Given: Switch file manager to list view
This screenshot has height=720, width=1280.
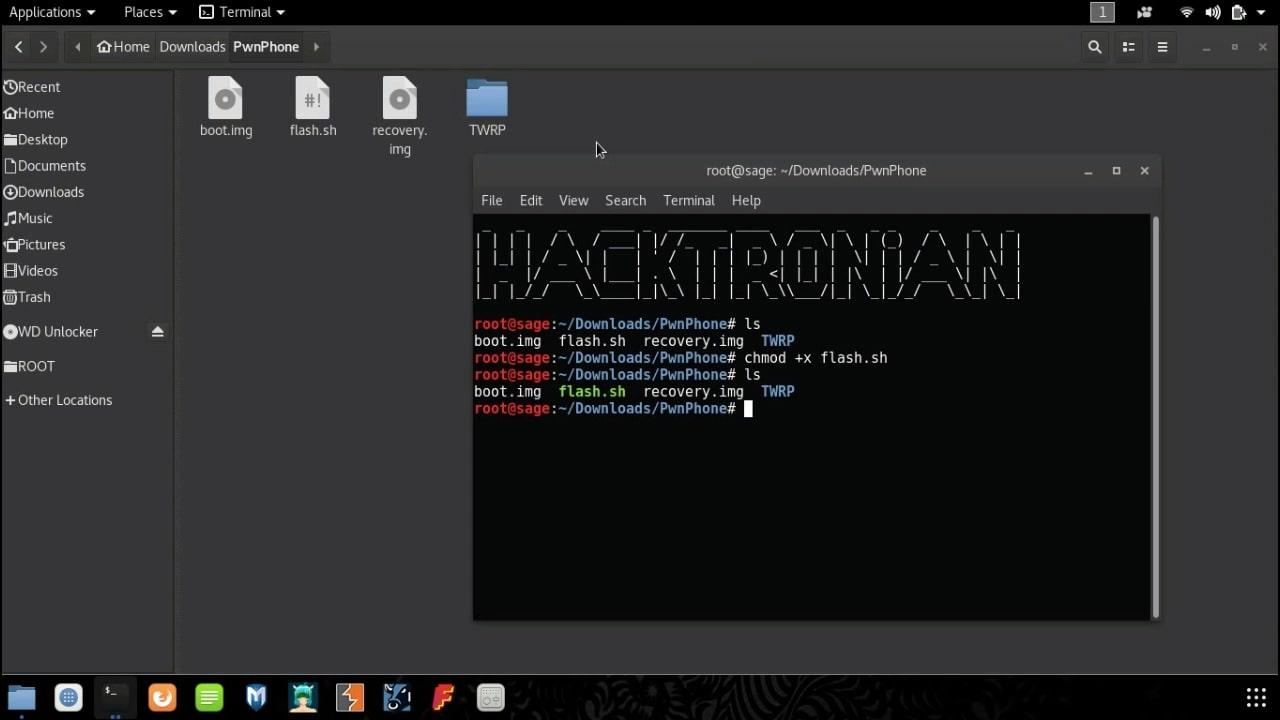Looking at the screenshot, I should coord(1129,46).
